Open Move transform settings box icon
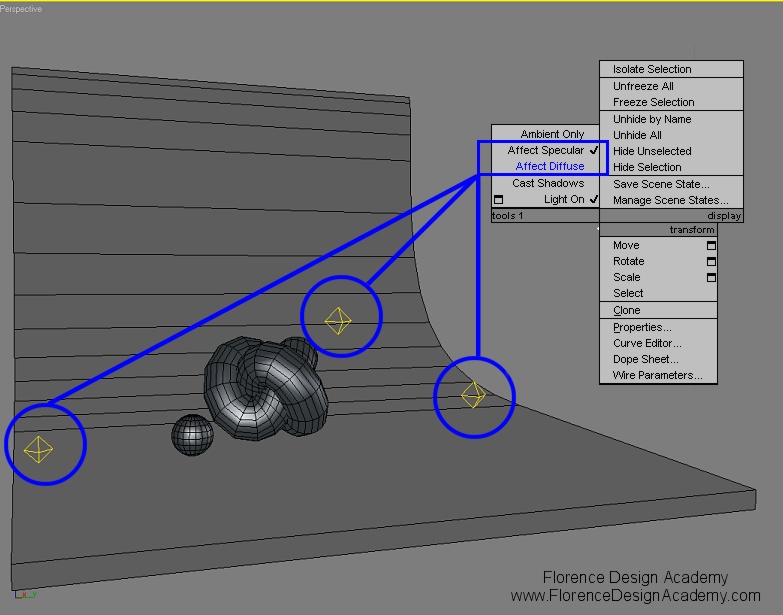The image size is (783, 615). pyautogui.click(x=711, y=245)
